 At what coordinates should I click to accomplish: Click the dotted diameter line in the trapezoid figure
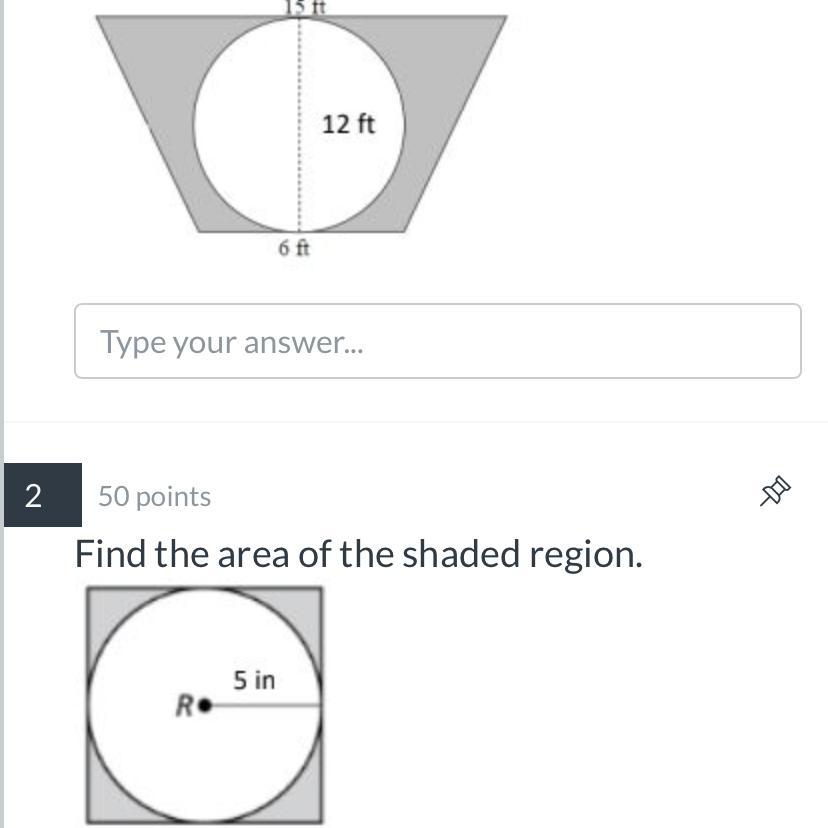pyautogui.click(x=299, y=124)
